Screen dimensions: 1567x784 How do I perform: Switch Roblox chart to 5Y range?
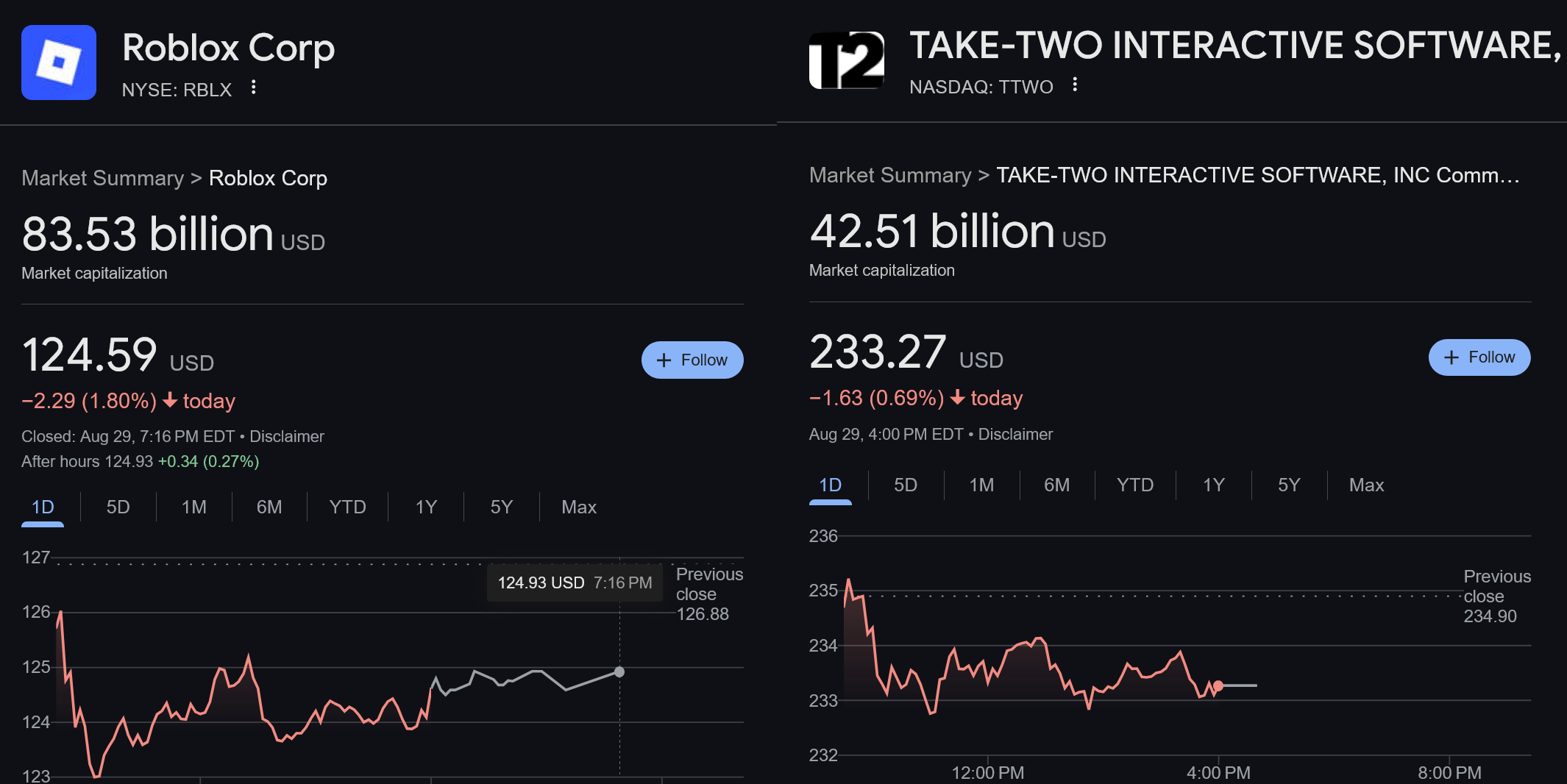[501, 507]
